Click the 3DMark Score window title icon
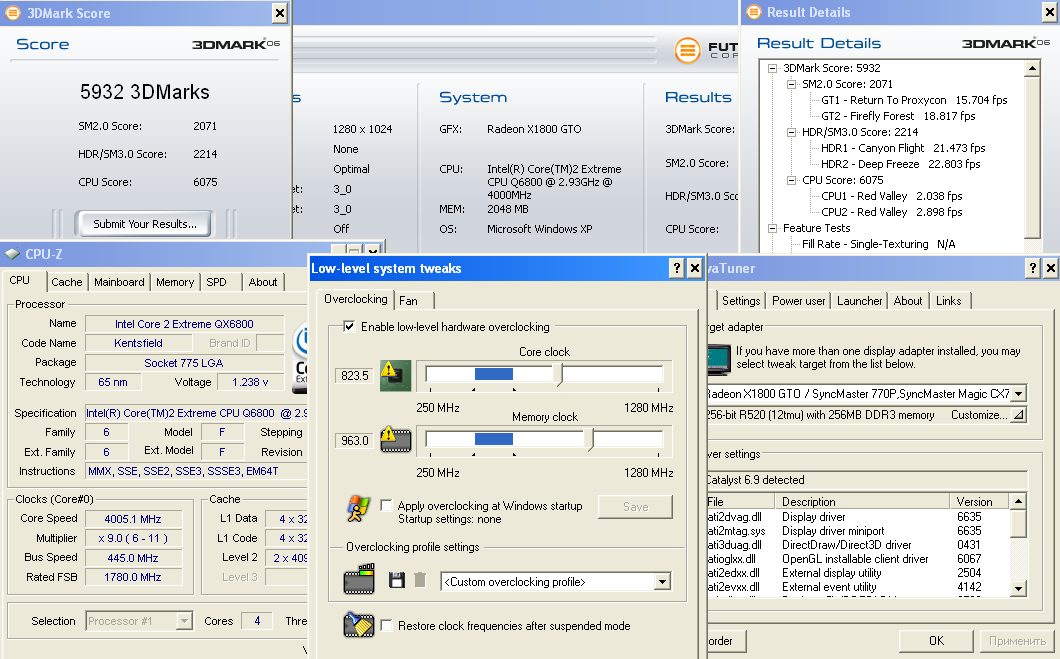 point(13,13)
